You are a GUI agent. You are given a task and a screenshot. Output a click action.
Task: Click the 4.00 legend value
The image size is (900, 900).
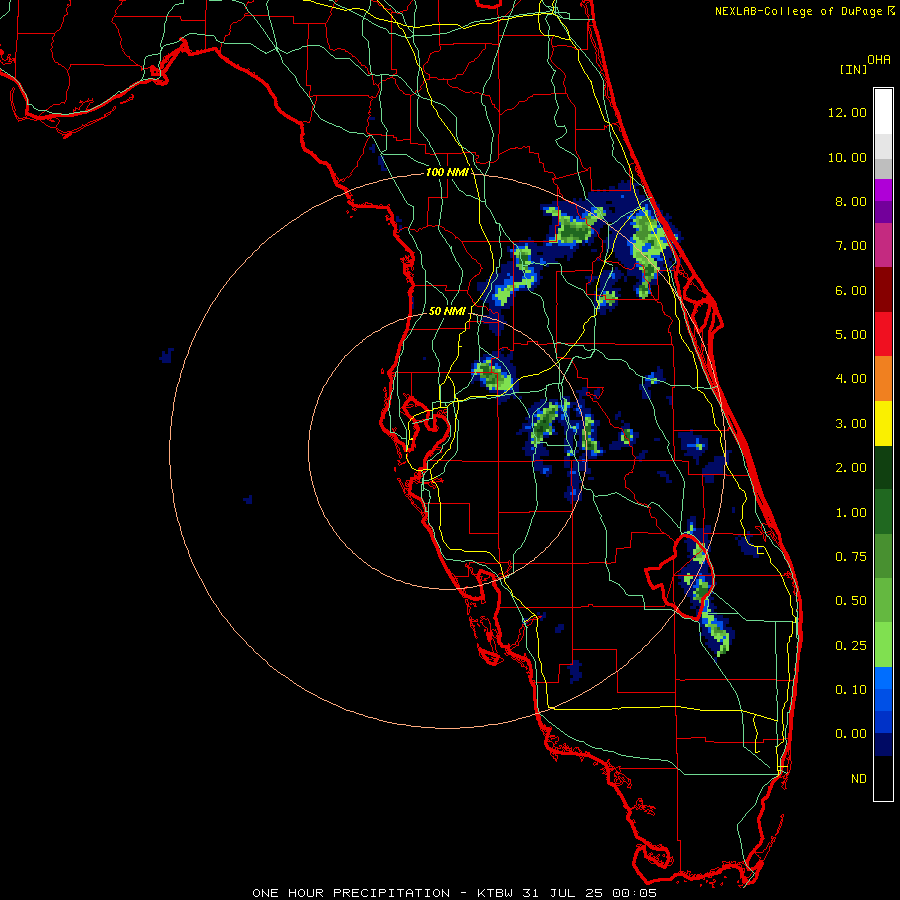coord(851,379)
